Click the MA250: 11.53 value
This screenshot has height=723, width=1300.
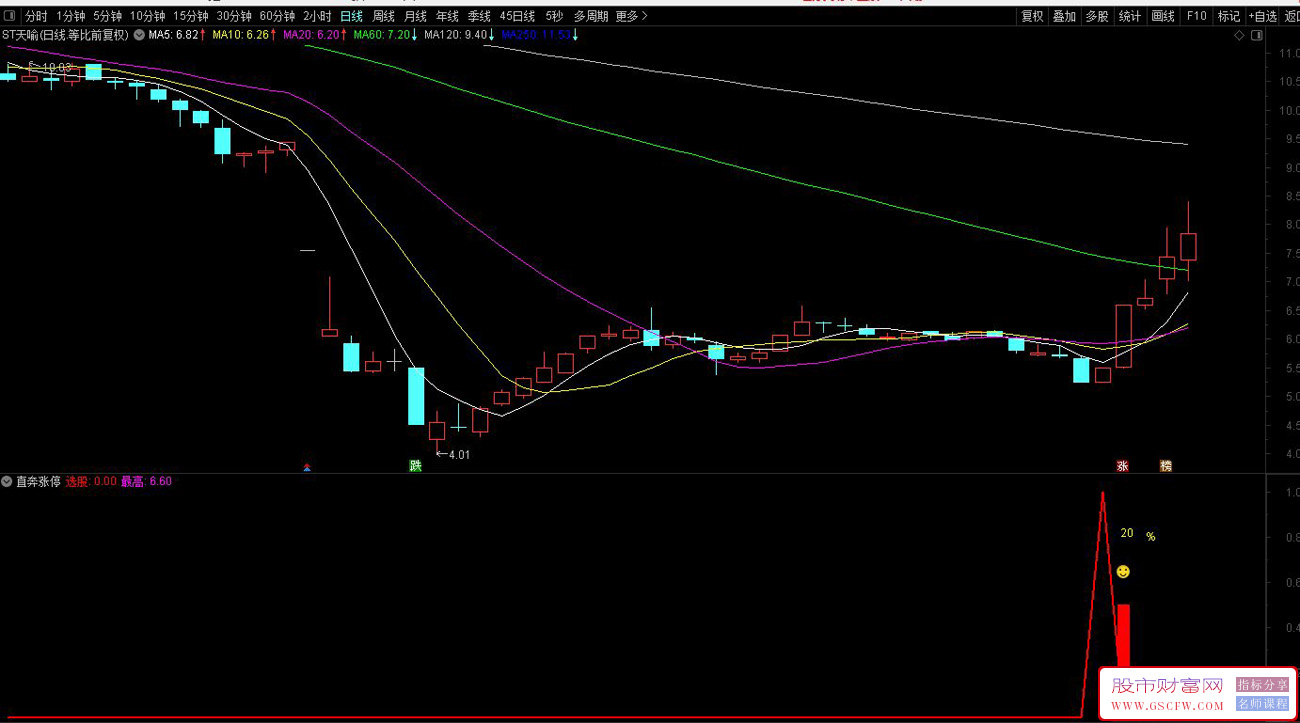pyautogui.click(x=539, y=35)
